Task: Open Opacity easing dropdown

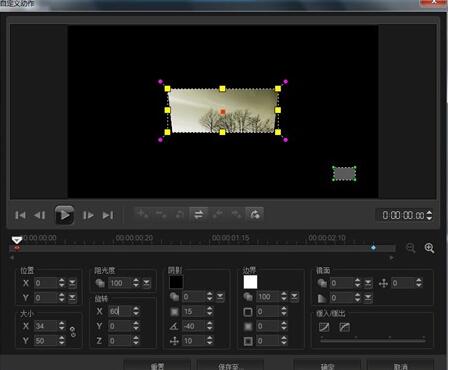Action: [147, 283]
